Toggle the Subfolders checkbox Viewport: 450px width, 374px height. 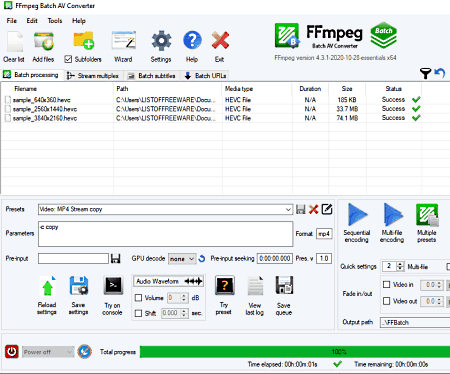tap(68, 59)
